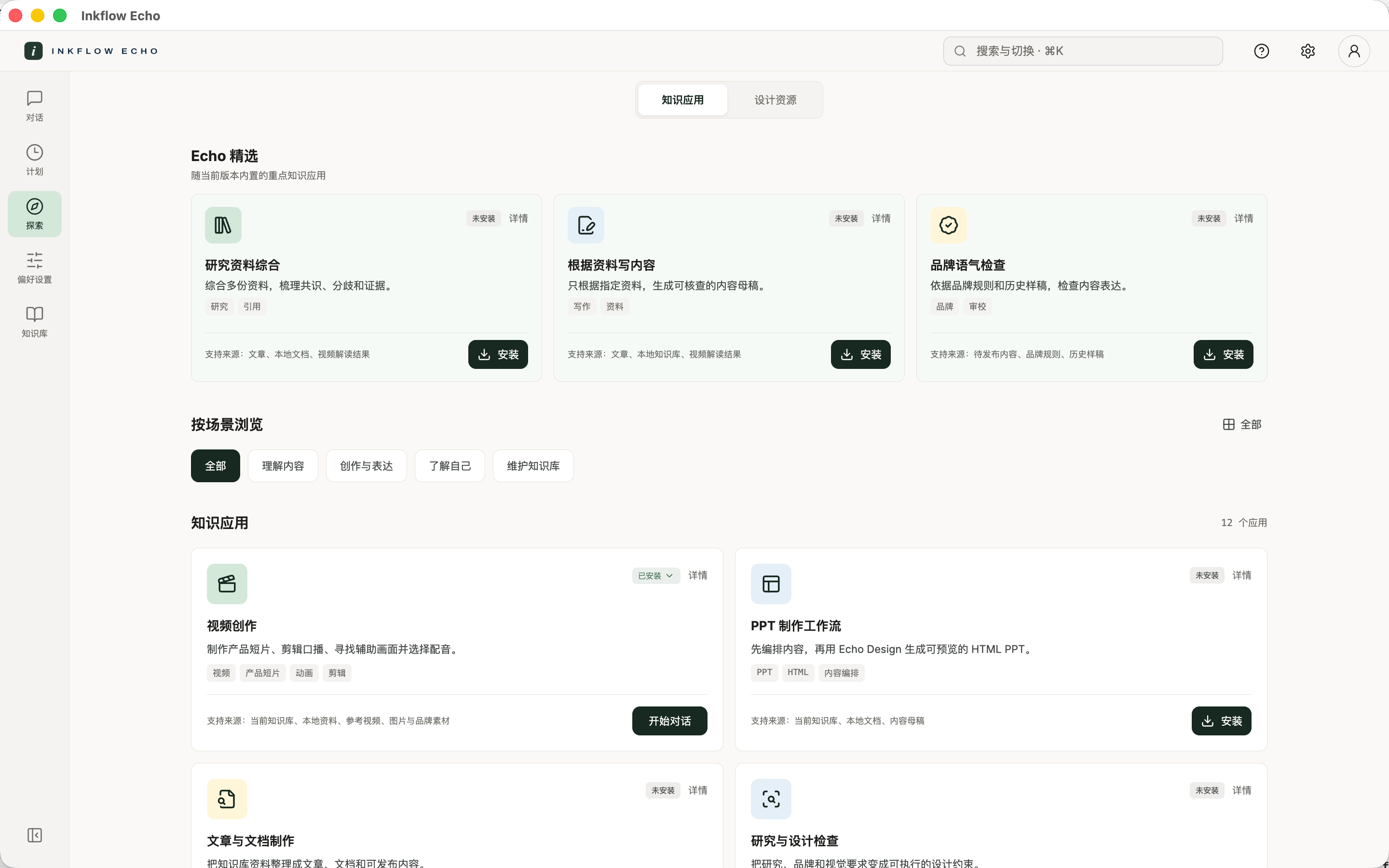Open the 对话 chat sidebar icon
The width and height of the screenshot is (1389, 868).
point(34,106)
